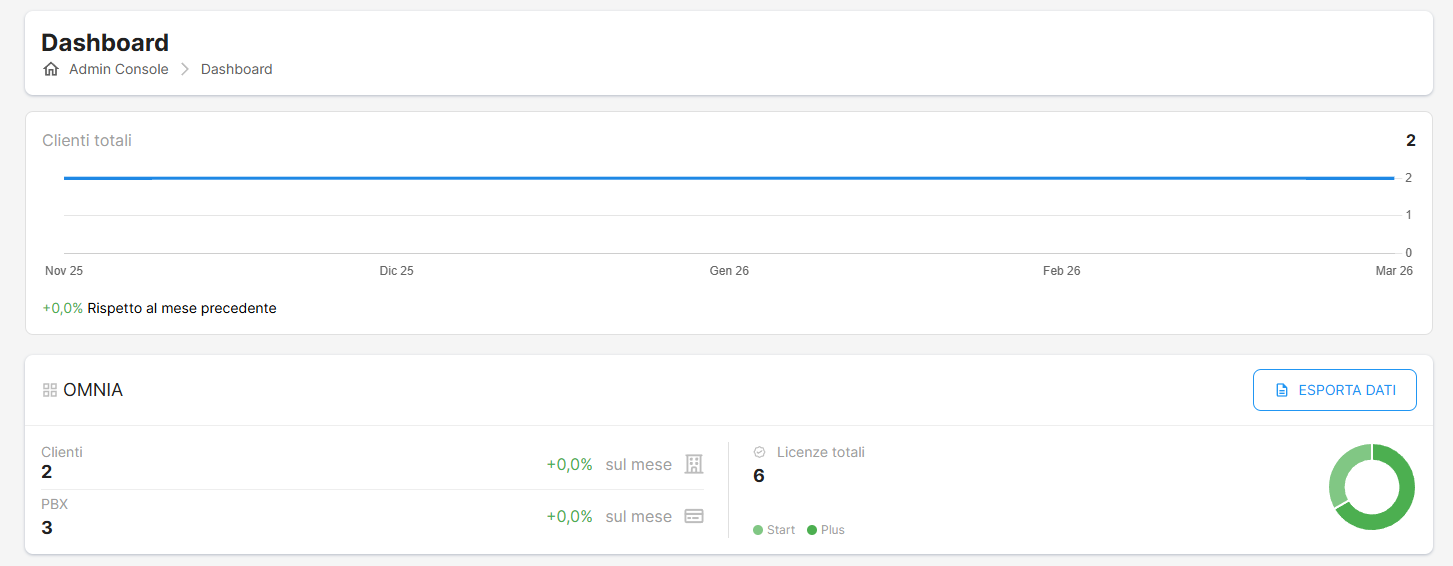The height and width of the screenshot is (566, 1453).
Task: Click the grid icon beside OMNIA
Action: pos(50,390)
